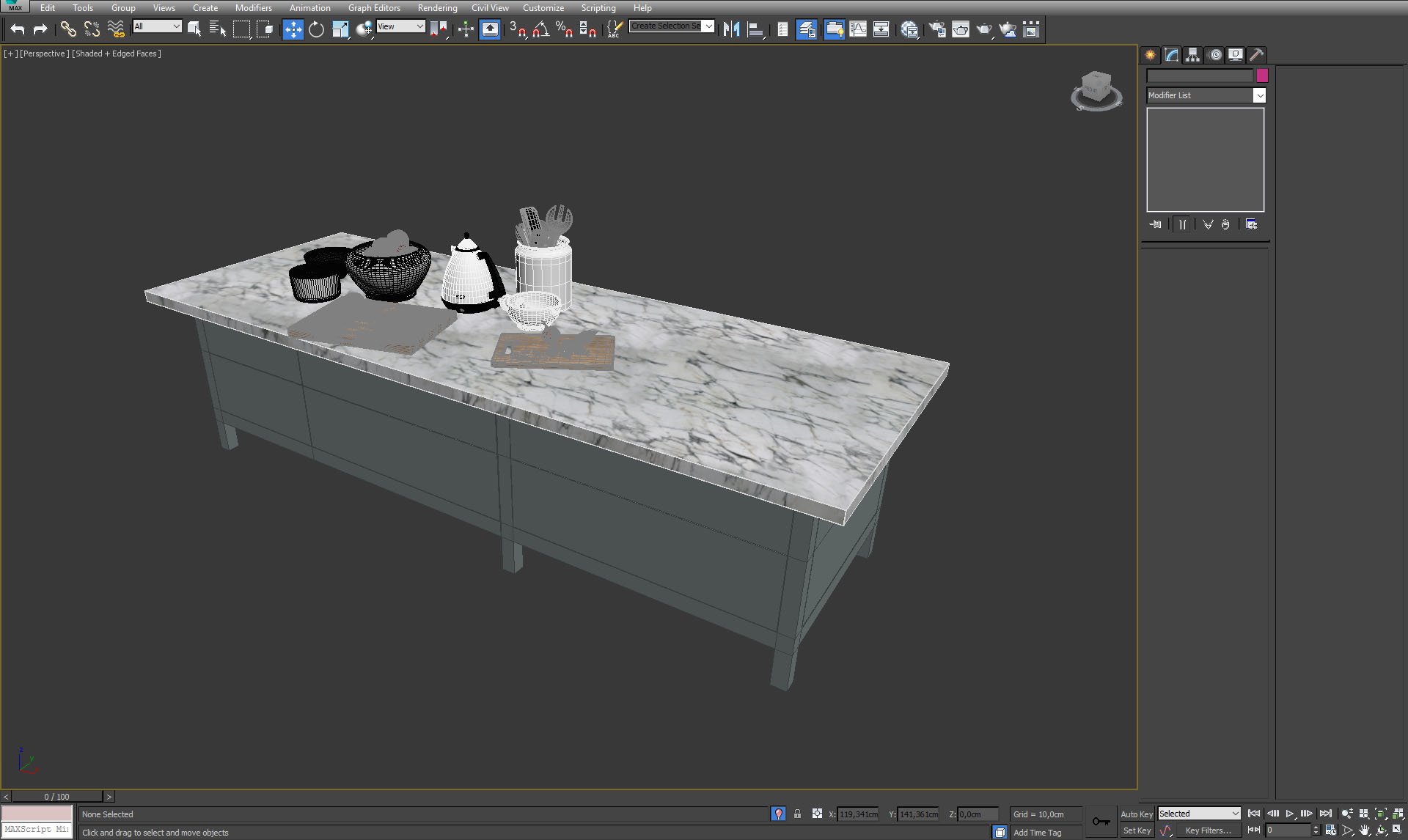Switch to the Hierarchy panel tab
Viewport: 1408px width, 840px height.
point(1192,55)
